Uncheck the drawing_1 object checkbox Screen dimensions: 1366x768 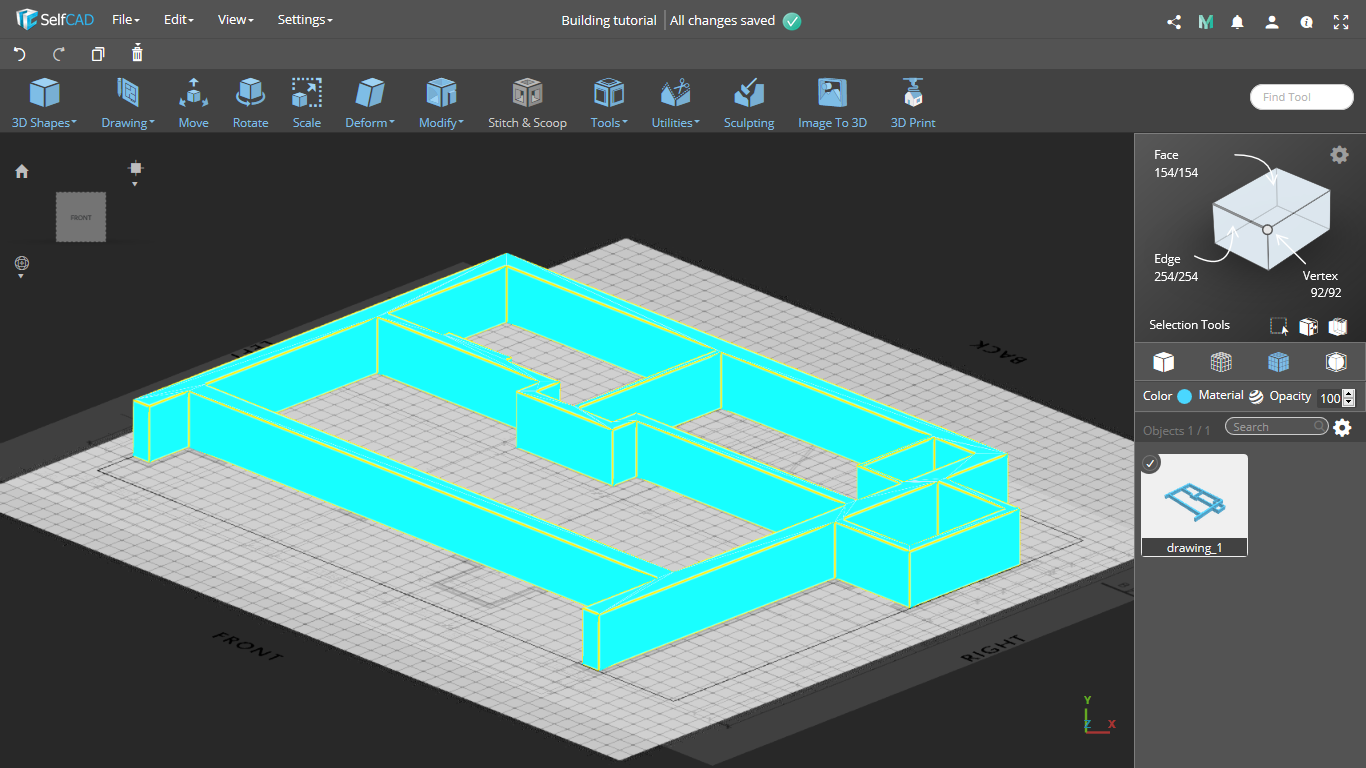(1151, 463)
